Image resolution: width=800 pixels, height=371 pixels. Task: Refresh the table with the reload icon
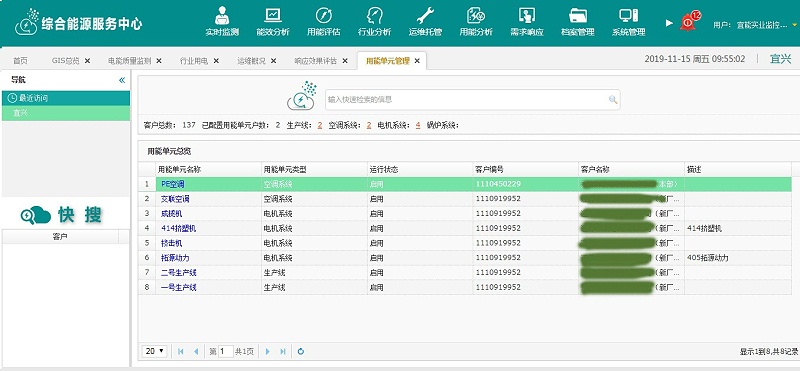click(301, 351)
